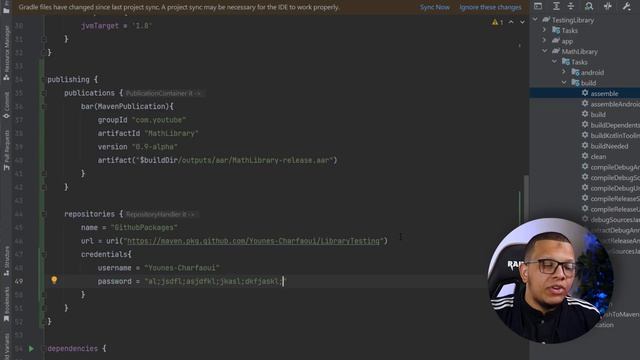640x360 pixels.
Task: Go to next highlighted error arrow
Action: tap(522, 22)
